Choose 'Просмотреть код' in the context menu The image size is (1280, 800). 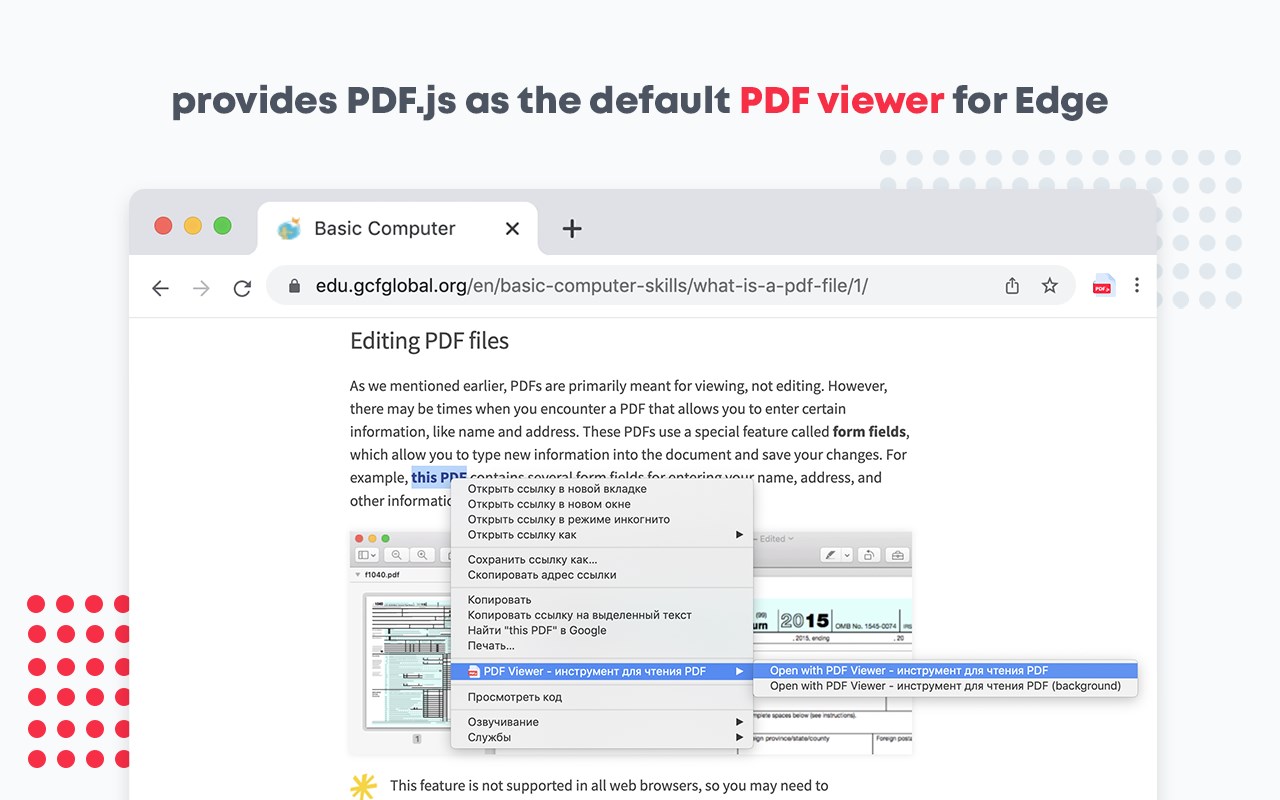coord(601,697)
